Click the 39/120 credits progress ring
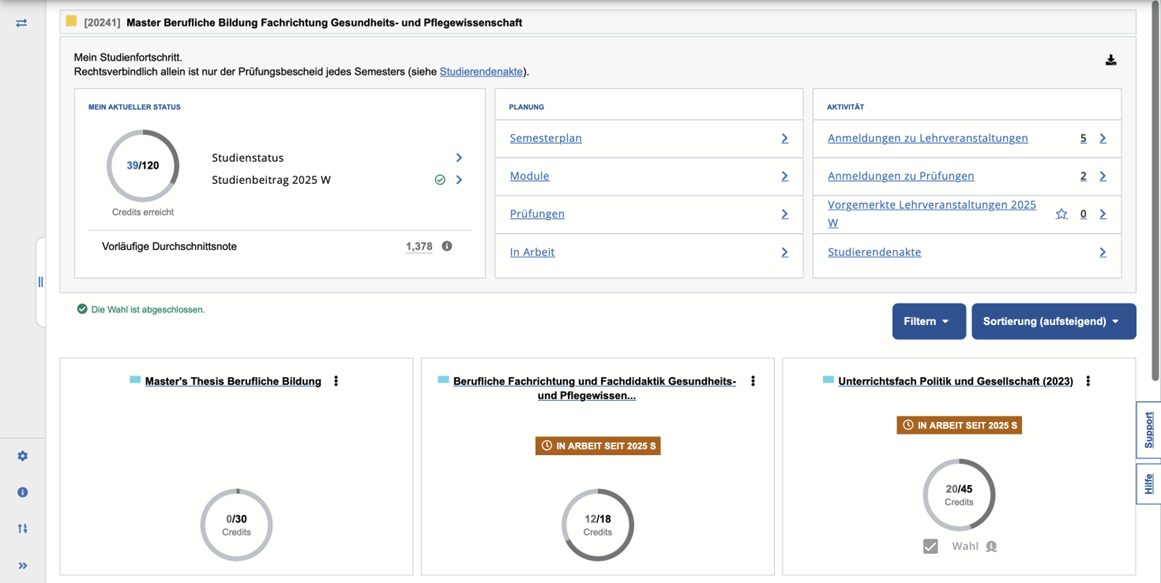 (x=143, y=166)
